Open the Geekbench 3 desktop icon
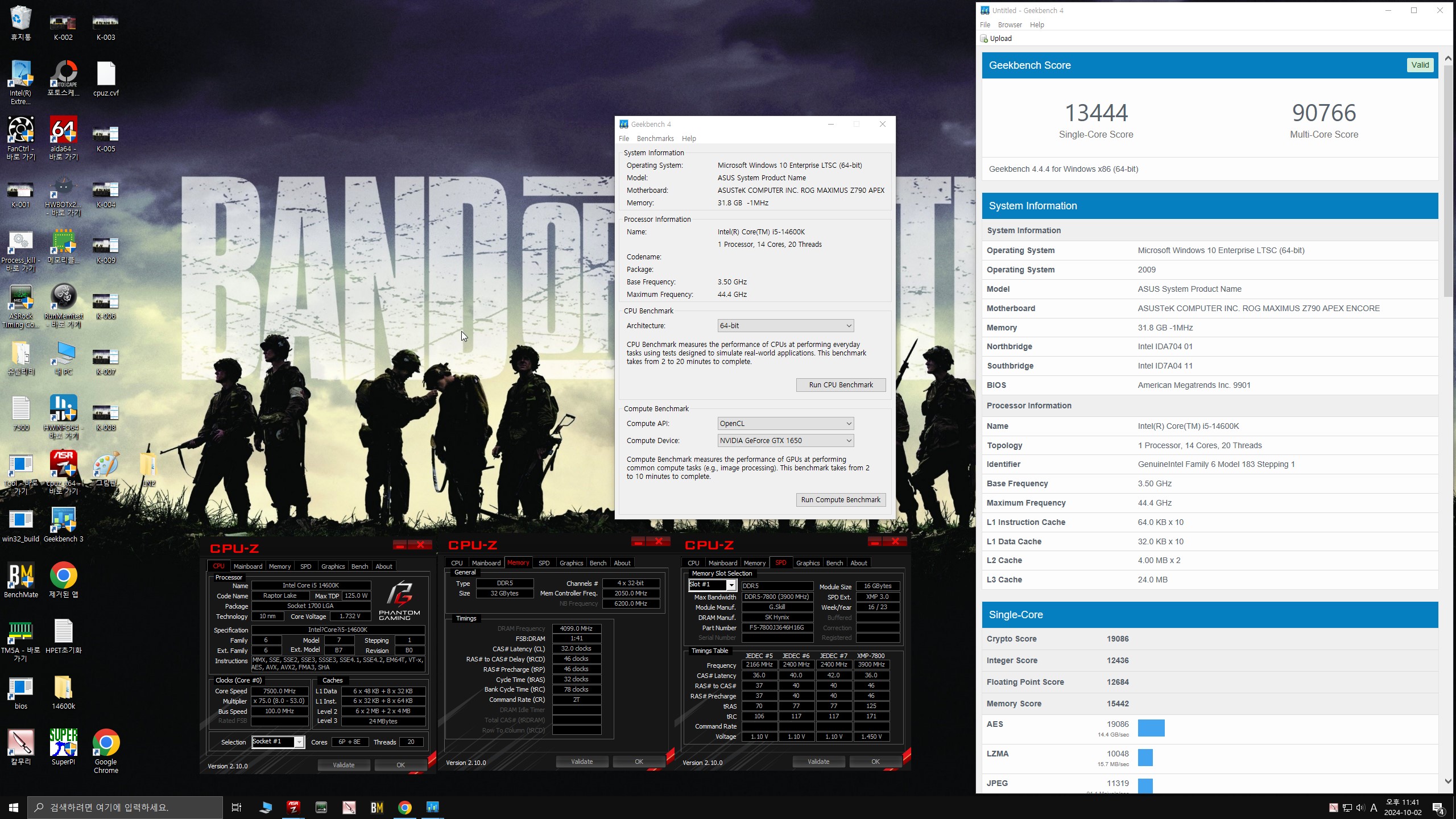 [x=63, y=524]
